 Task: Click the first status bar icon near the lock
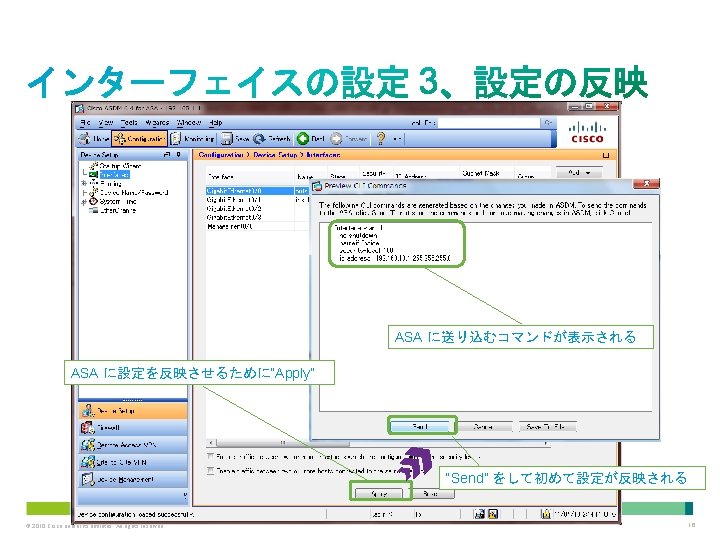(479, 514)
